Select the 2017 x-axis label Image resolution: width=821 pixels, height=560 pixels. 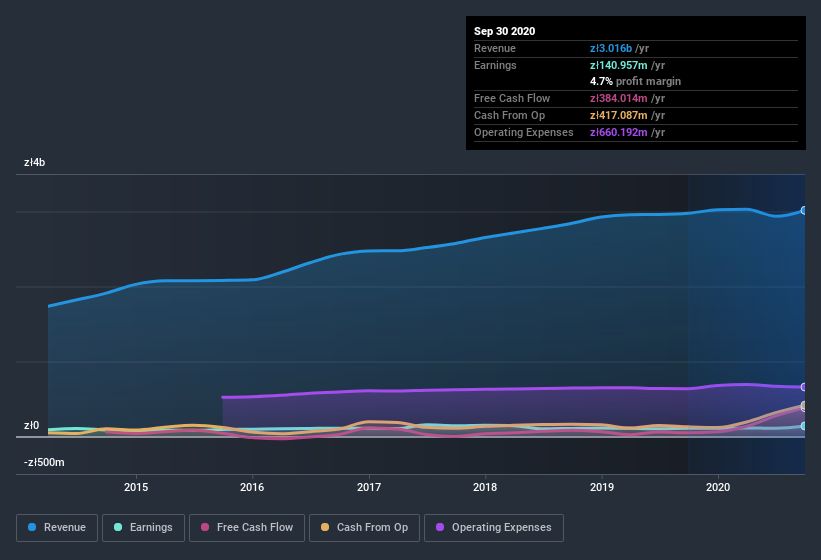pyautogui.click(x=369, y=487)
